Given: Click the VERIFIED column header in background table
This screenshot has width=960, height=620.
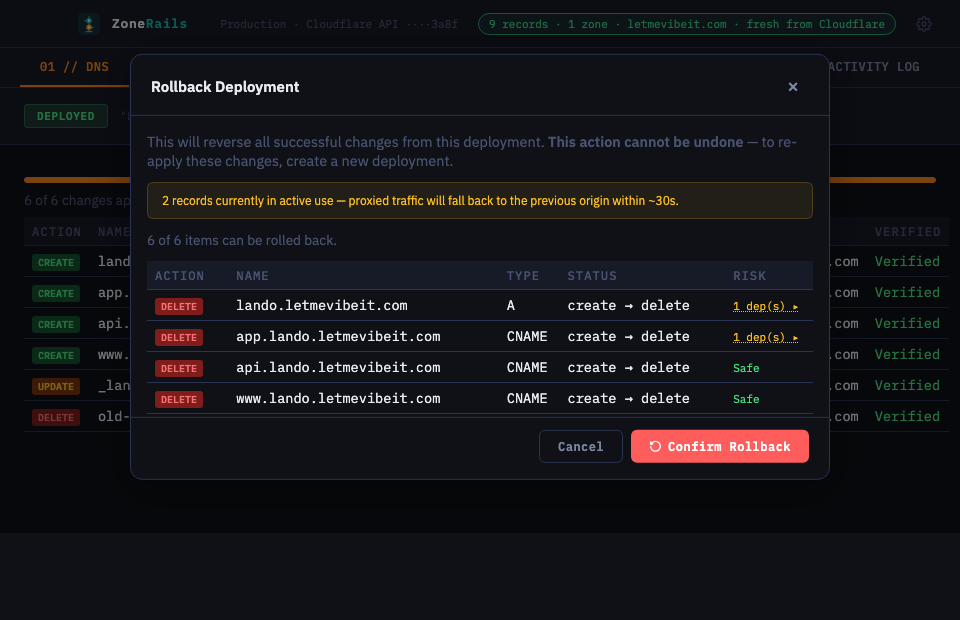Looking at the screenshot, I should point(907,232).
